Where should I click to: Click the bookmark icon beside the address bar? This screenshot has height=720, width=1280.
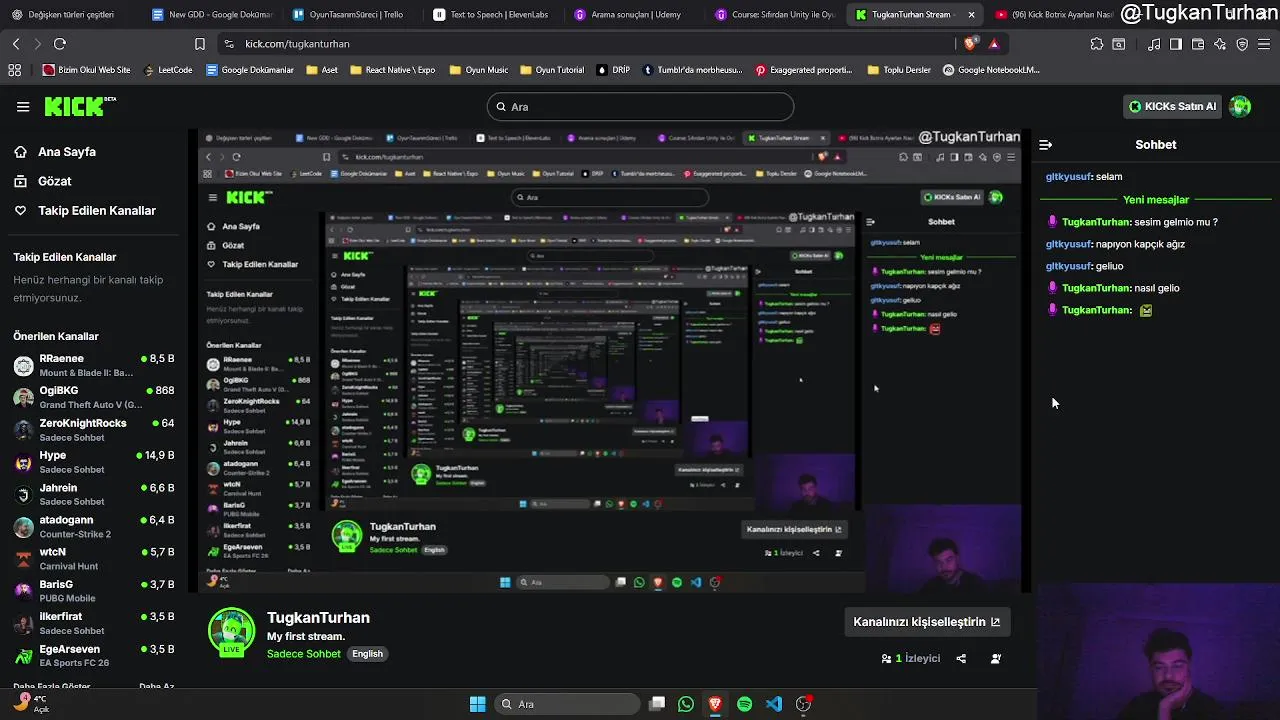(x=200, y=44)
